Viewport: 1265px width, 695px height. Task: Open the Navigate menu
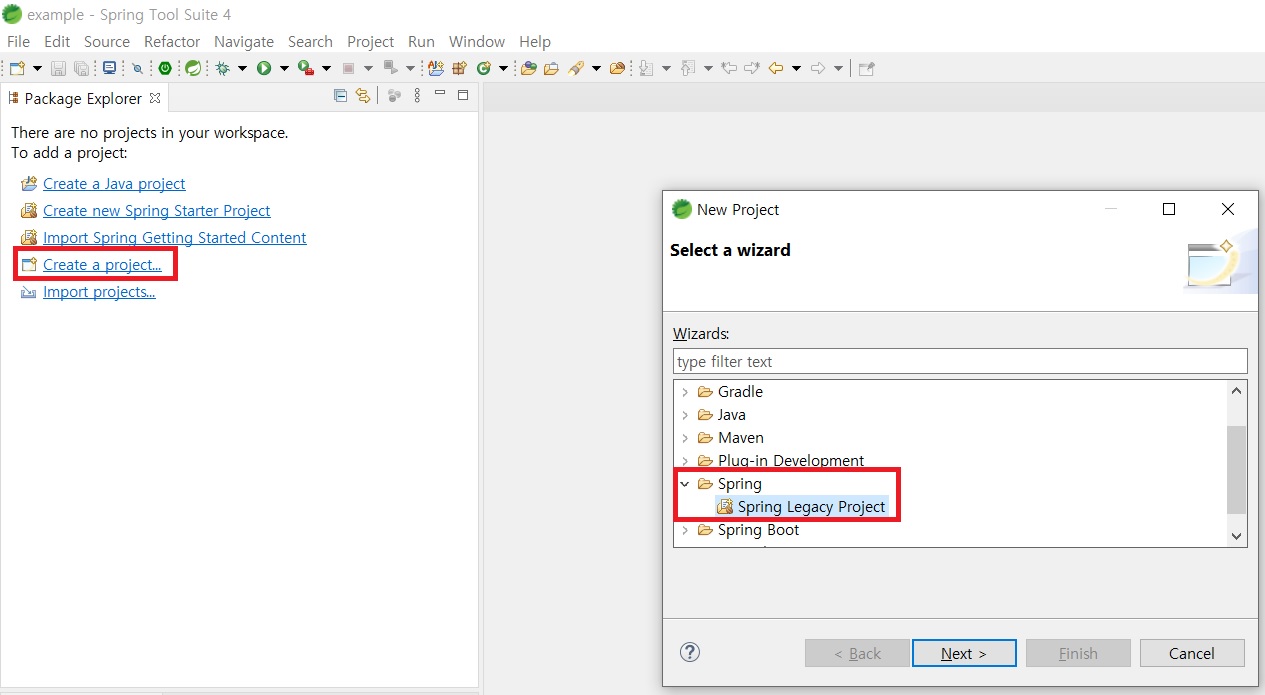[244, 41]
